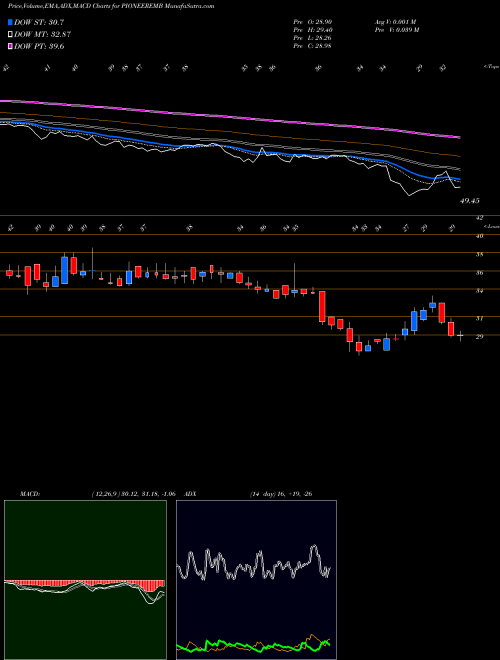The width and height of the screenshot is (500, 660).
Task: Click the 'Pre H: 29.40' high value
Action: (313, 30)
